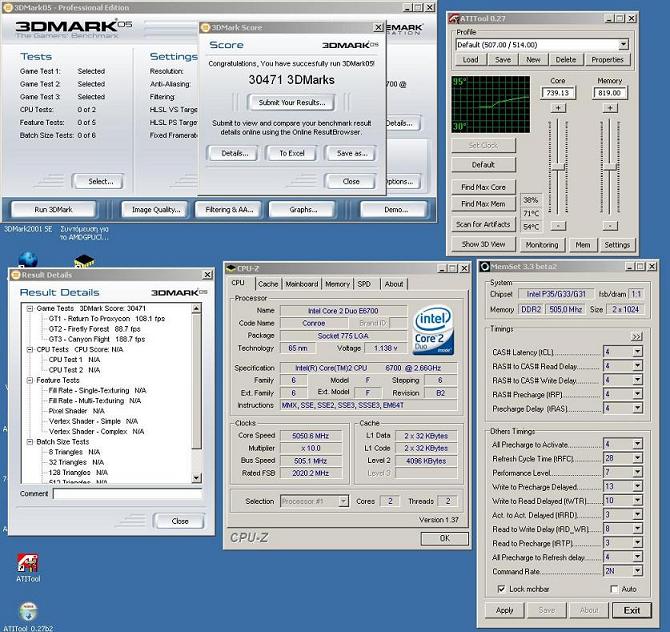
Task: Open the ATITool Profile dropdown
Action: 623,44
